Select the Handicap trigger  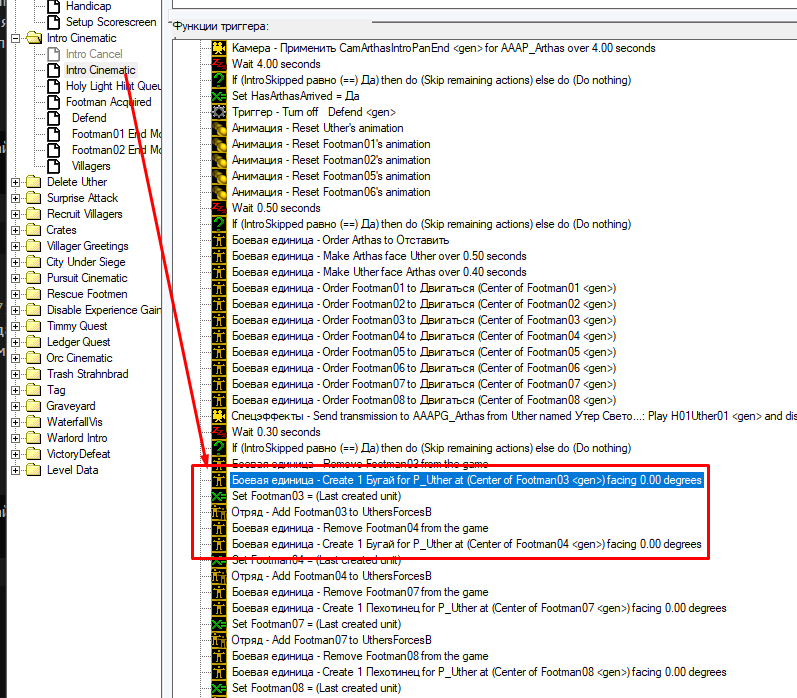pos(88,6)
